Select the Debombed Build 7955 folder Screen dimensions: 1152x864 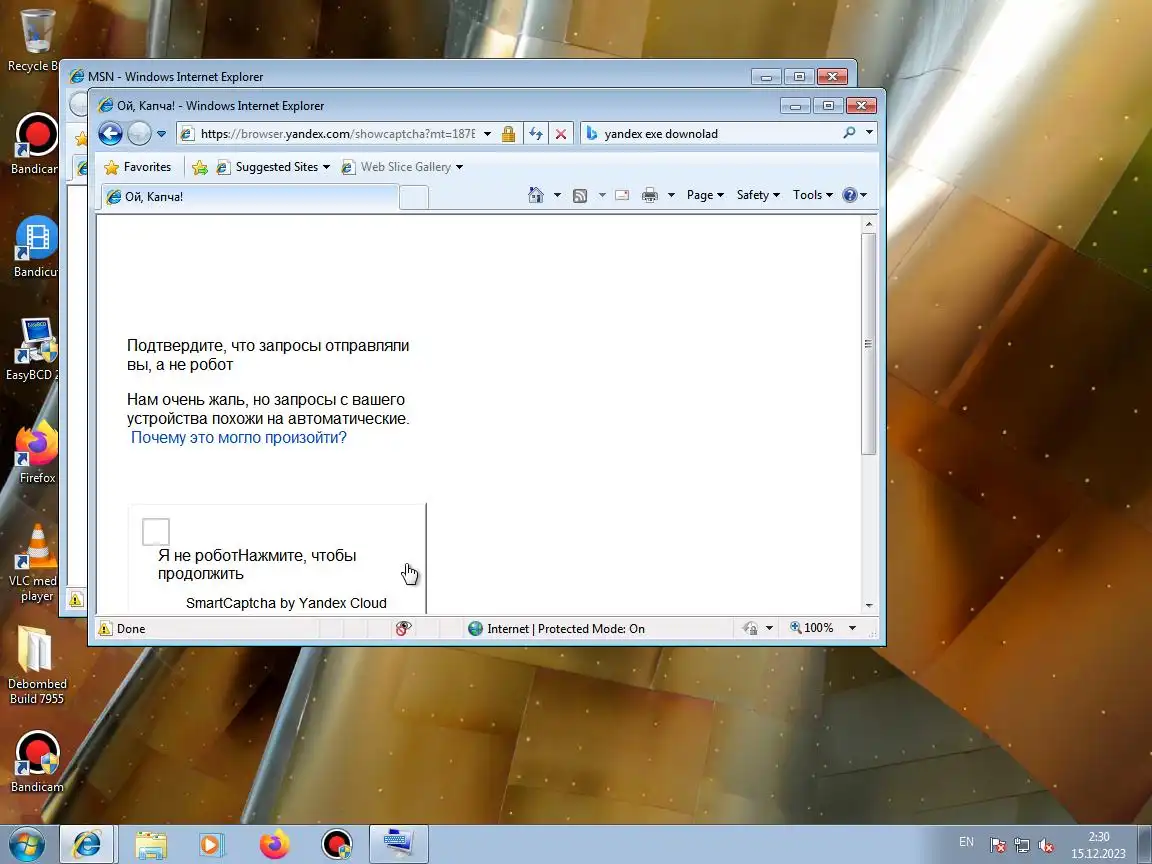coord(37,665)
